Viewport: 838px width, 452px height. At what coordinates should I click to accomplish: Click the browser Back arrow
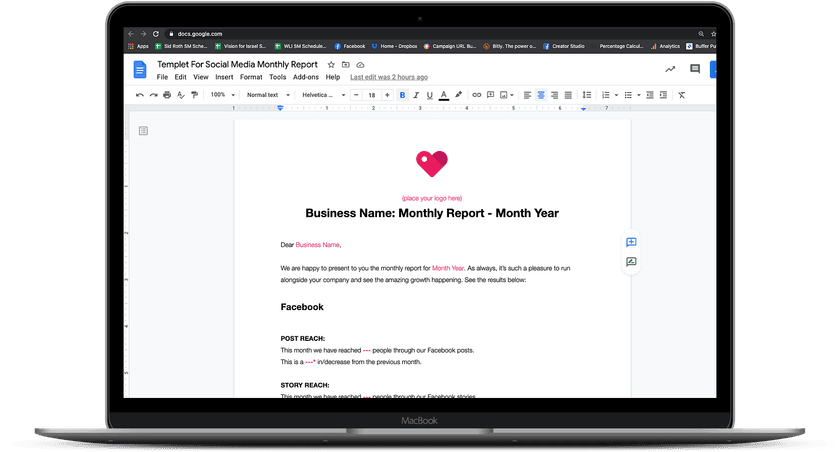tap(131, 34)
